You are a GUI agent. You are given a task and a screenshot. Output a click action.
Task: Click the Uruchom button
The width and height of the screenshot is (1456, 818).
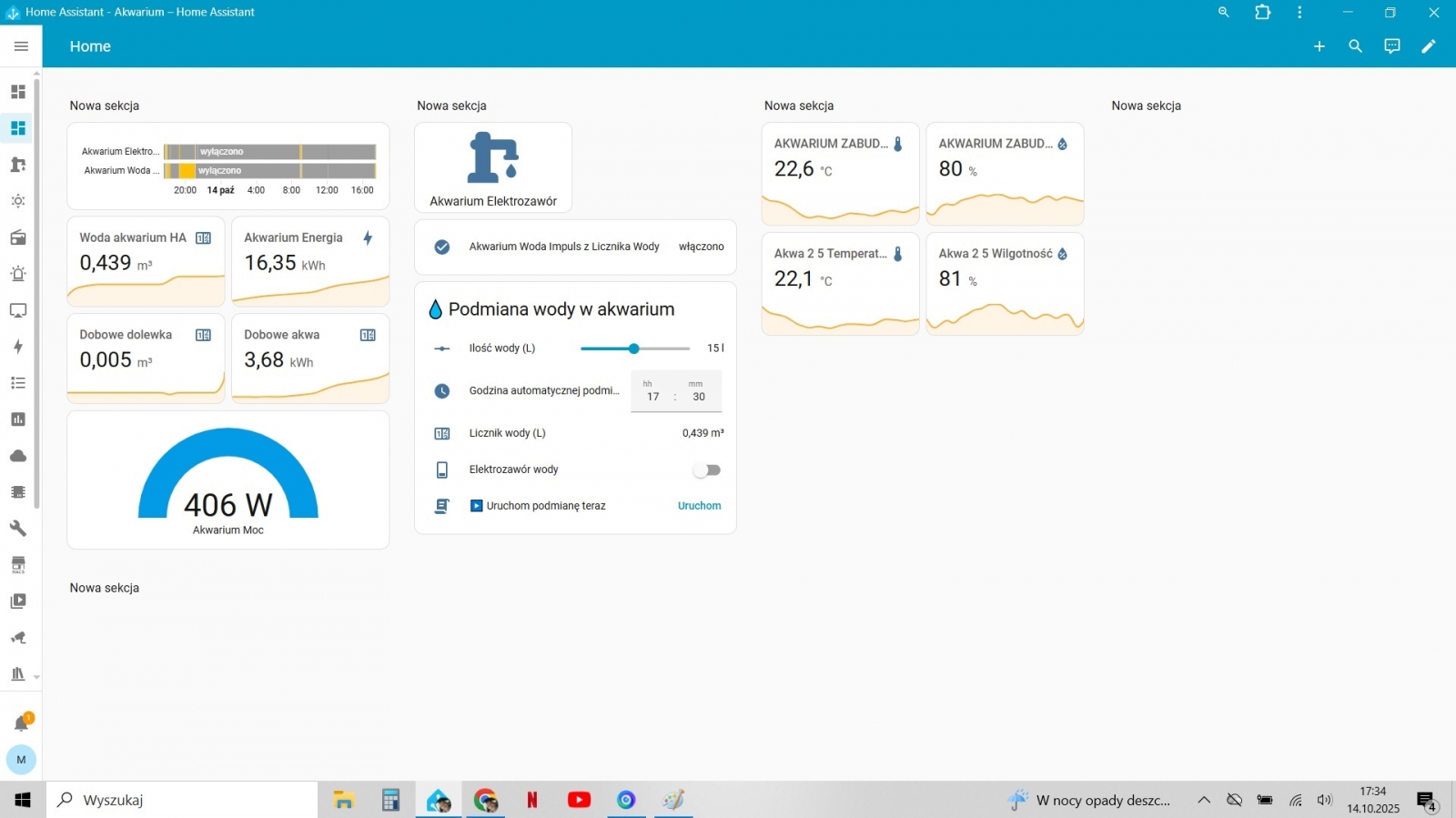click(x=699, y=506)
